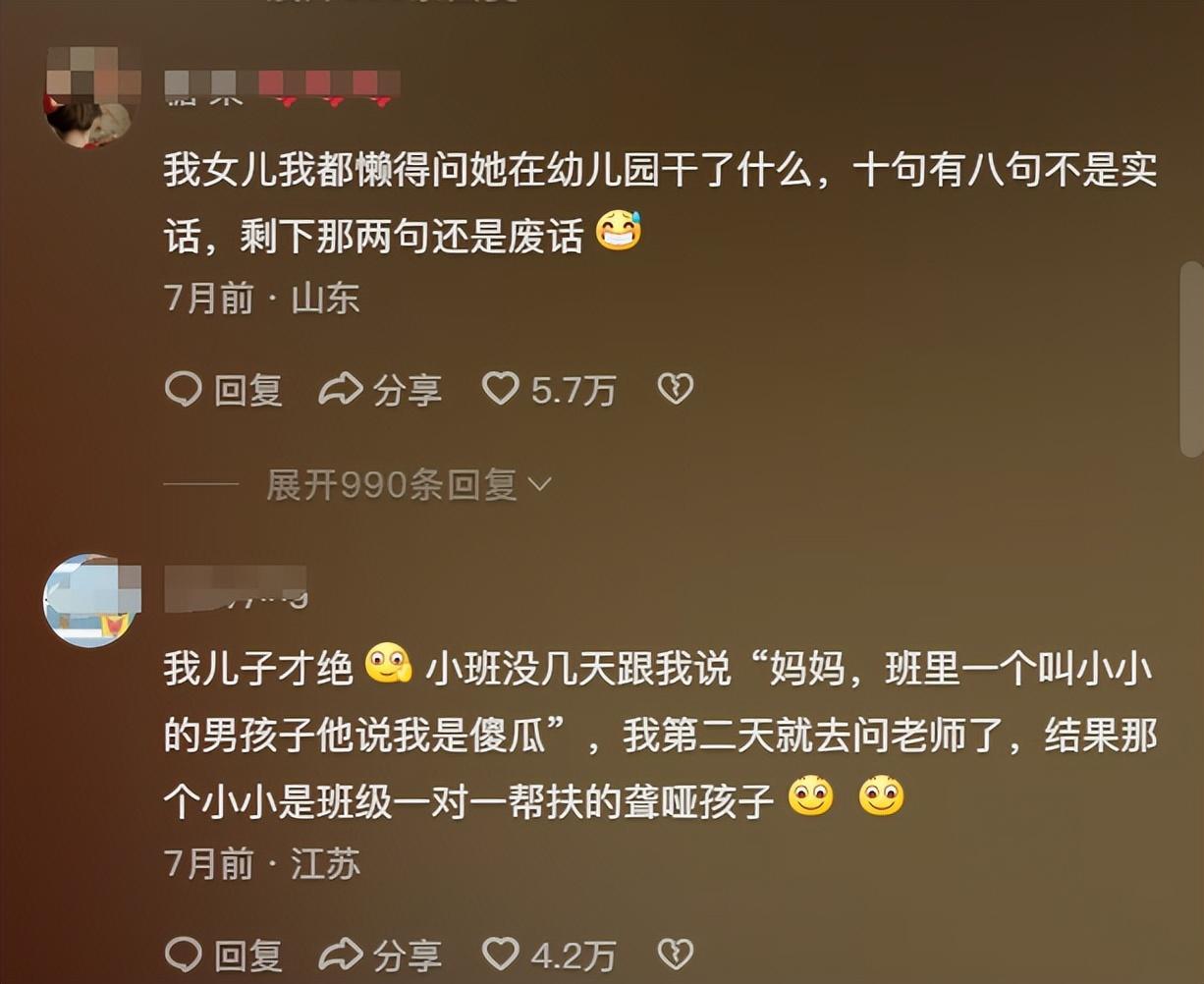Click reply bubble icon on Jiangsu comment

pos(184,954)
